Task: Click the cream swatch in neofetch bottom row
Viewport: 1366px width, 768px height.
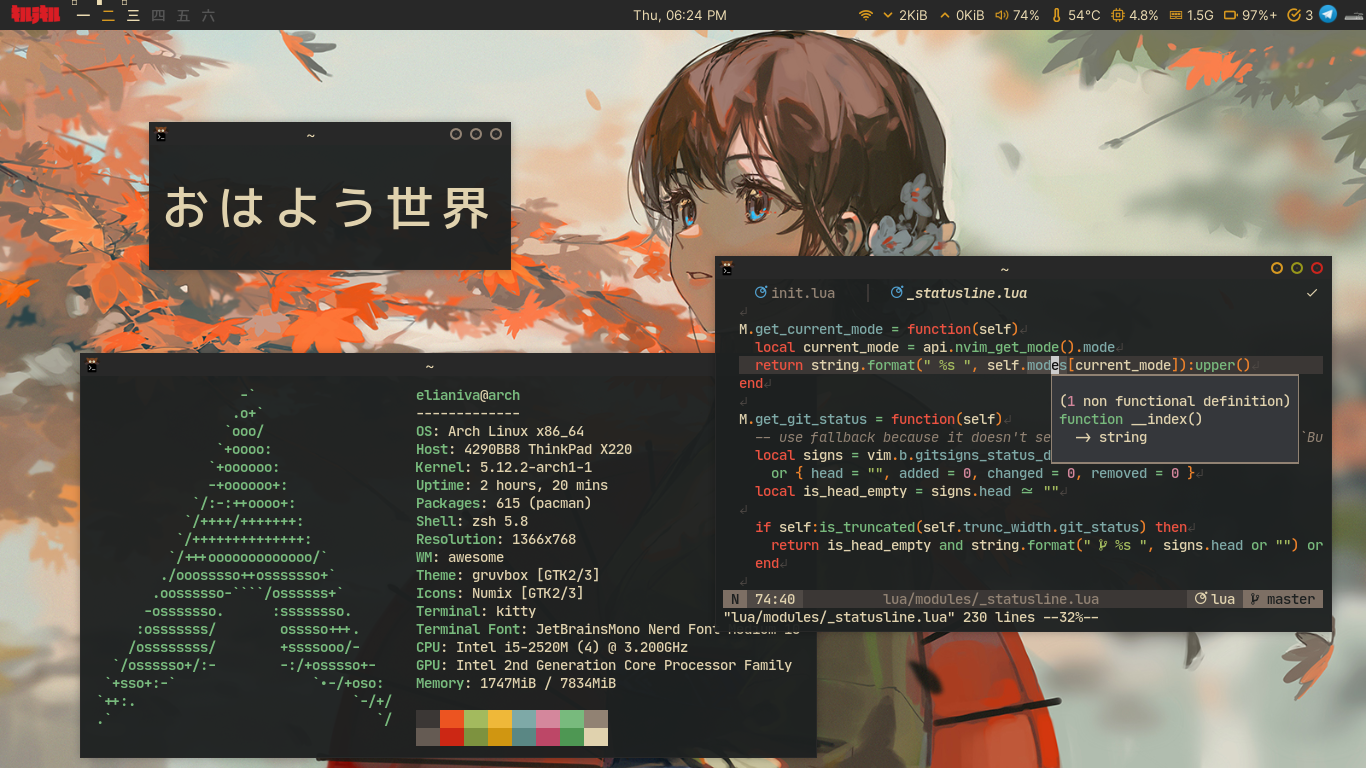Action: click(x=596, y=737)
